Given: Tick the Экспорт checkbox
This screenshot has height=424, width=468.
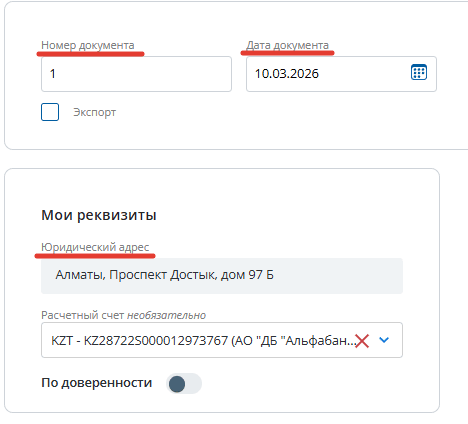Looking at the screenshot, I should [50, 112].
